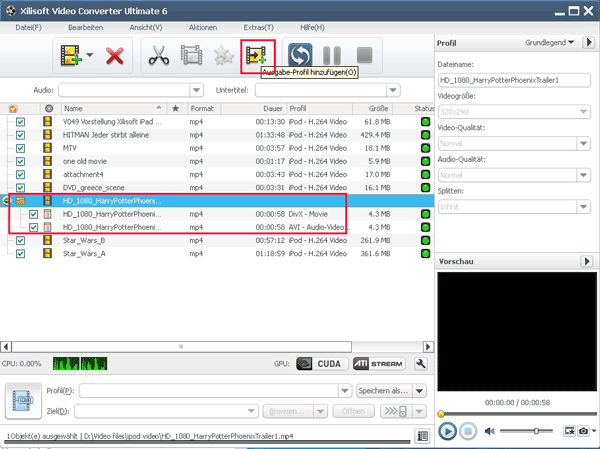Click the Pause conversion icon
The height and width of the screenshot is (449, 600).
[x=332, y=56]
